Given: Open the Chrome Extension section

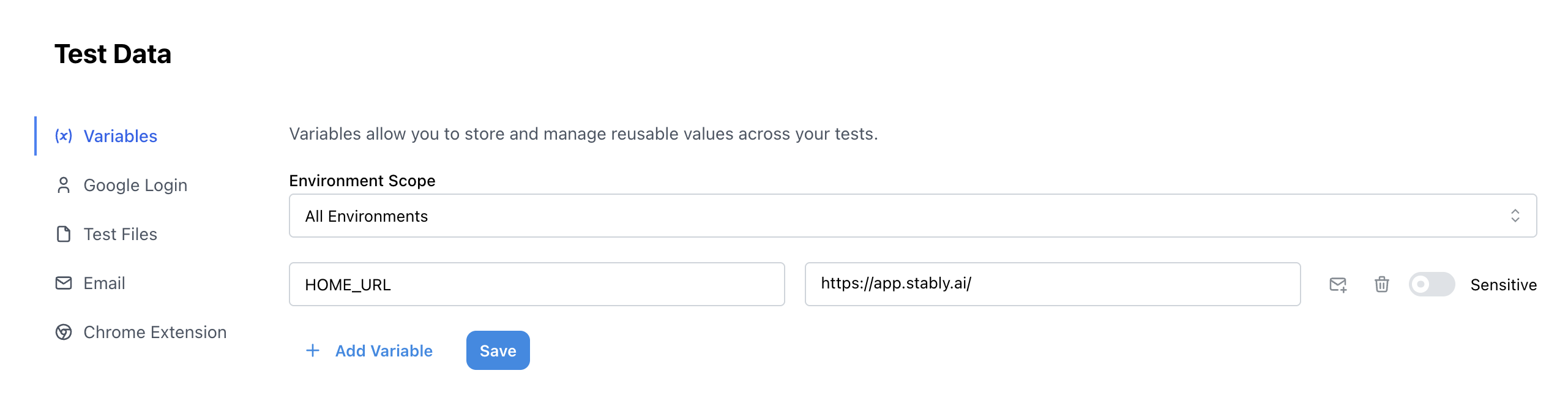Looking at the screenshot, I should (155, 332).
